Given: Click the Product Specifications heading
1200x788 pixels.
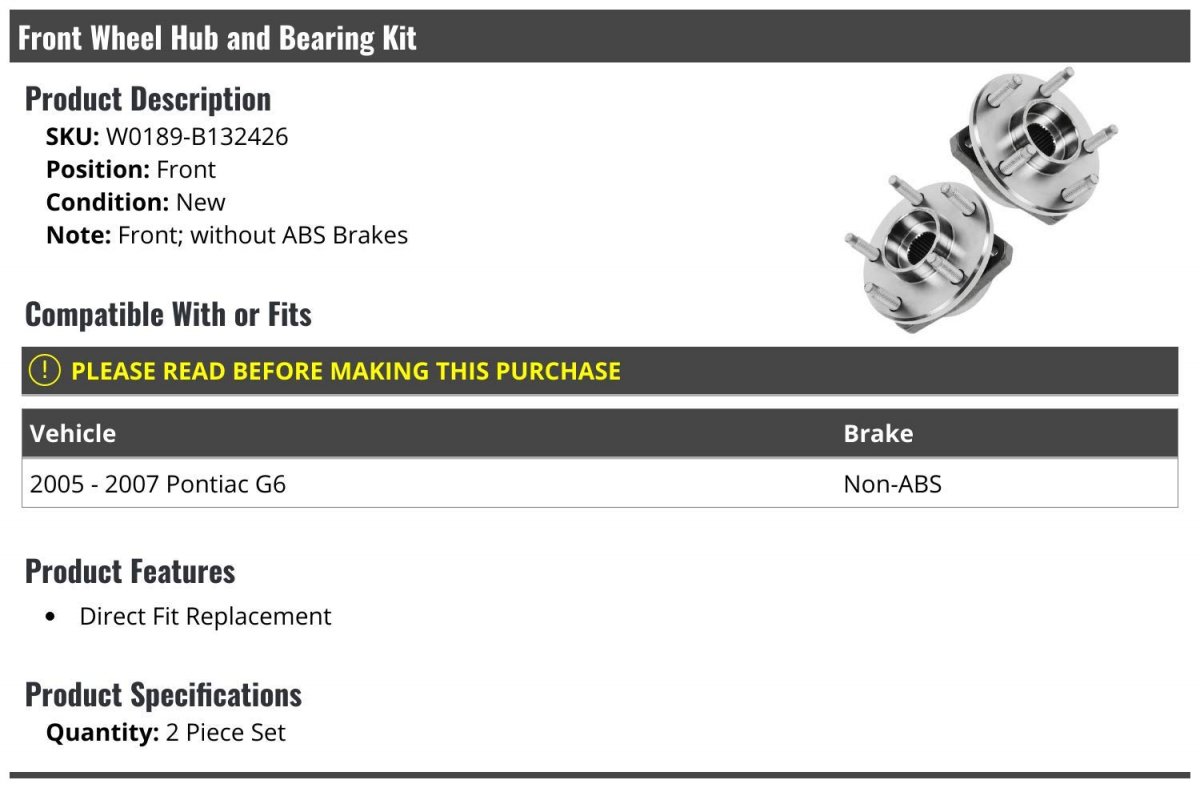Looking at the screenshot, I should coord(163,695).
